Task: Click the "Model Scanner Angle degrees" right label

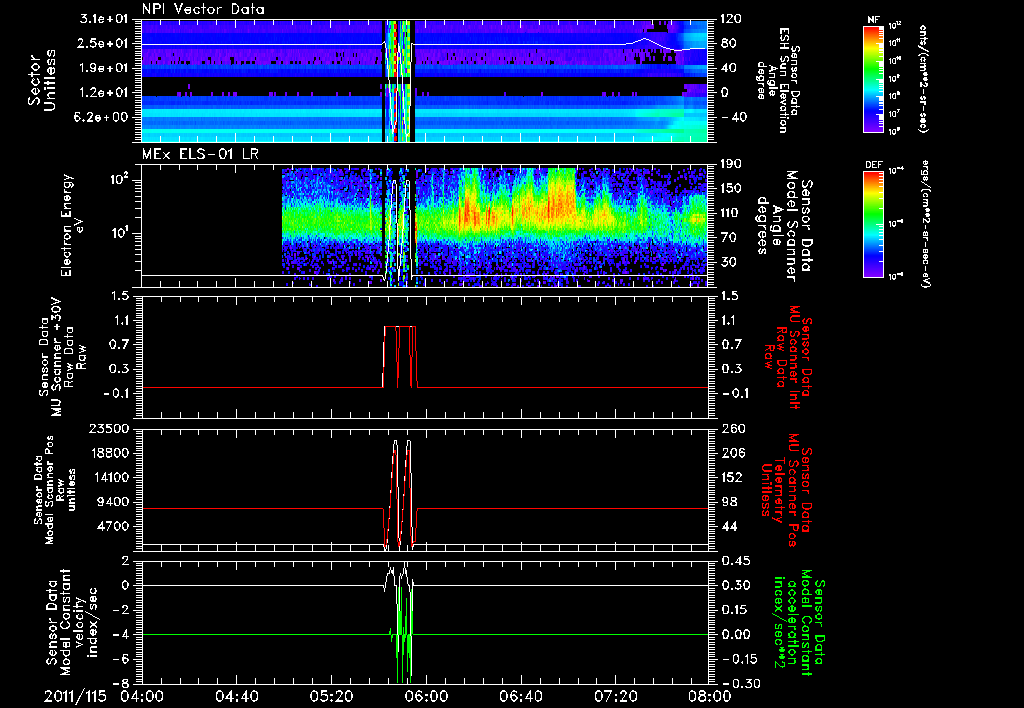Action: (784, 225)
